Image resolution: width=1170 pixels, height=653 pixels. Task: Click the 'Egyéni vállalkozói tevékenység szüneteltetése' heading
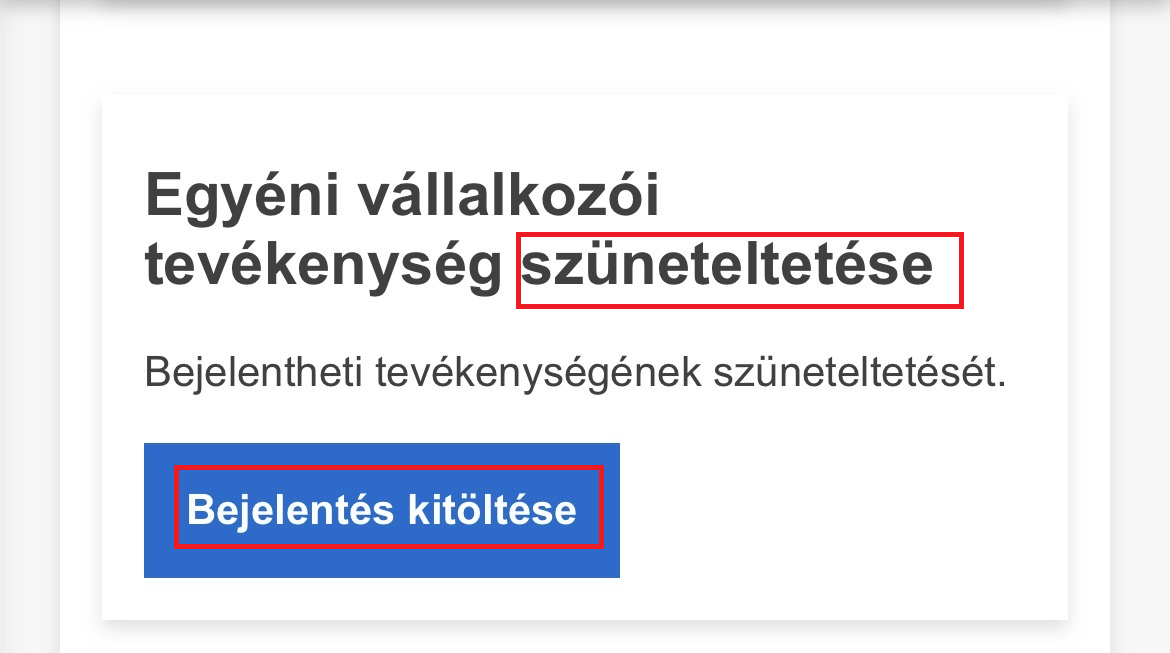402,198
